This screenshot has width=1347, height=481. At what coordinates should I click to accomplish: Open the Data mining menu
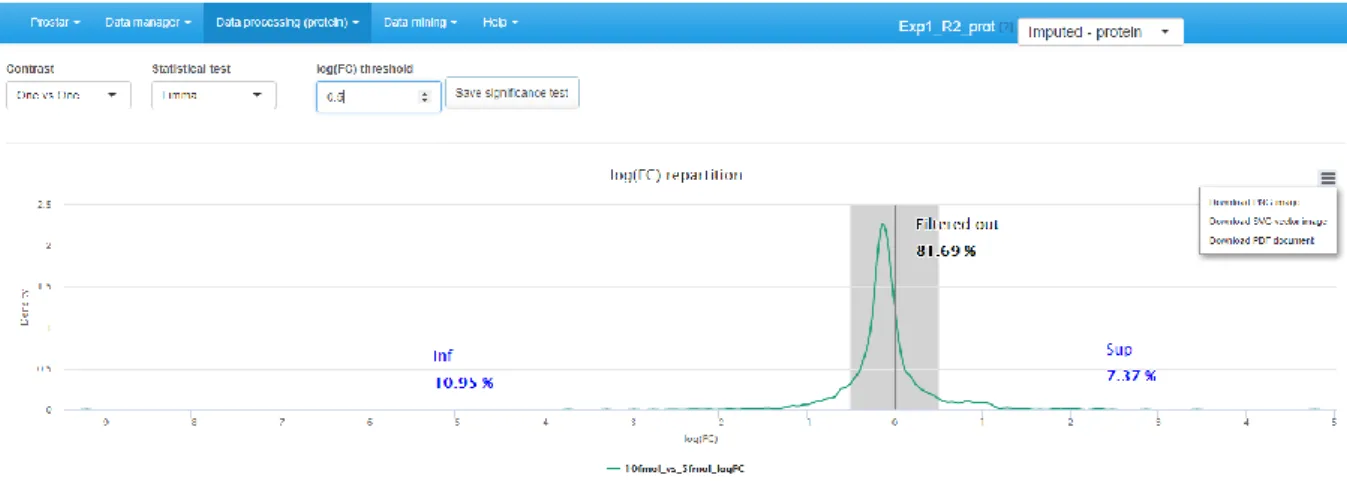coord(421,21)
